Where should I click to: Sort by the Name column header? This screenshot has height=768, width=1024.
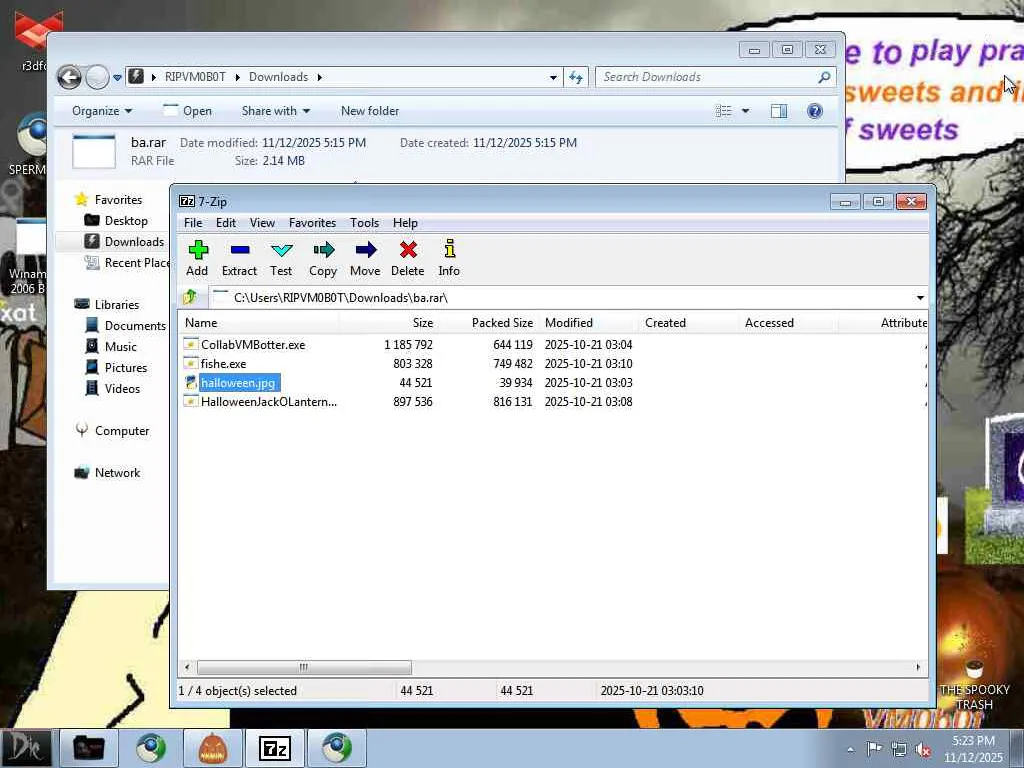(259, 323)
